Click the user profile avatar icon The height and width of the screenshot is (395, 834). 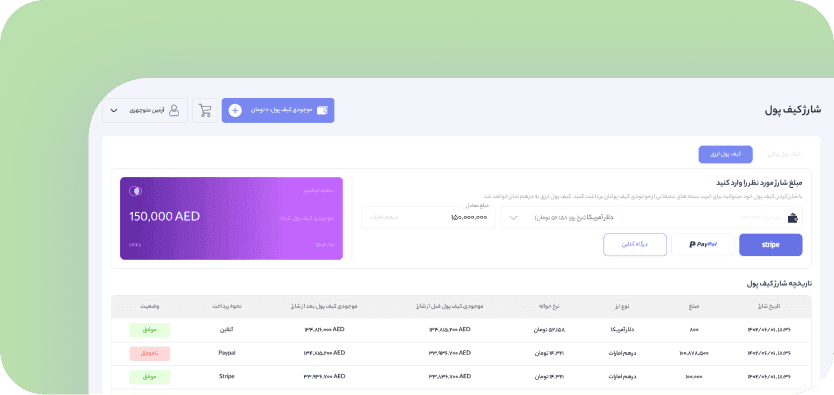tap(174, 111)
